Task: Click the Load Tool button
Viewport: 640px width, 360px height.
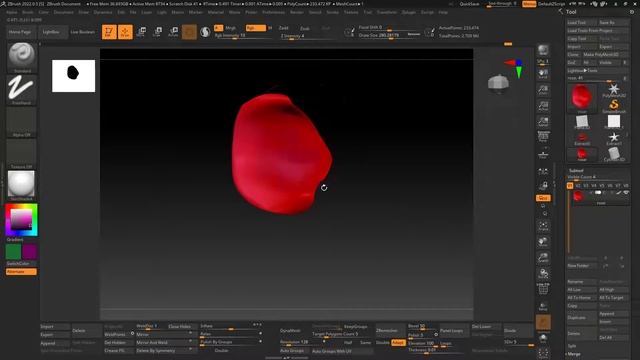Action: [x=582, y=22]
